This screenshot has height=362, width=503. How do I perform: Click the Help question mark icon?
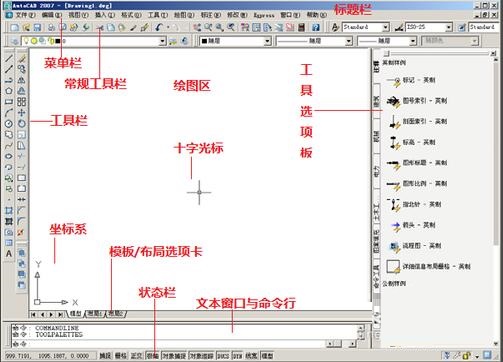coord(315,28)
